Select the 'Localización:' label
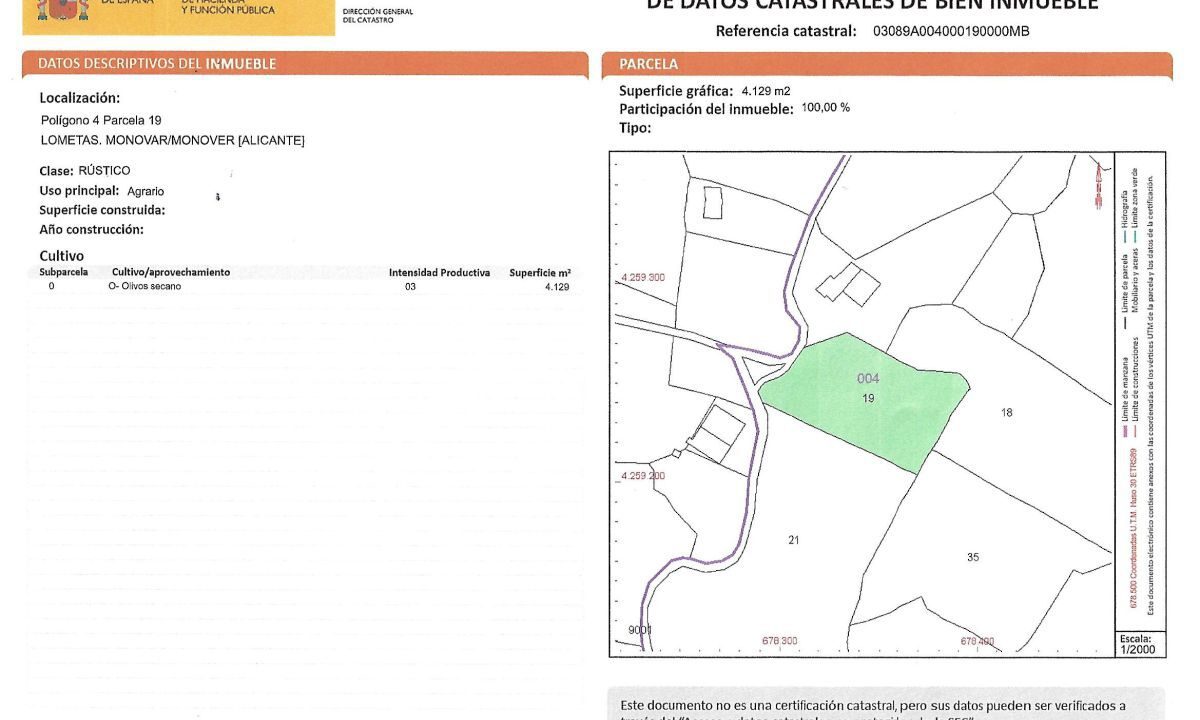This screenshot has width=1200, height=720. [x=80, y=98]
